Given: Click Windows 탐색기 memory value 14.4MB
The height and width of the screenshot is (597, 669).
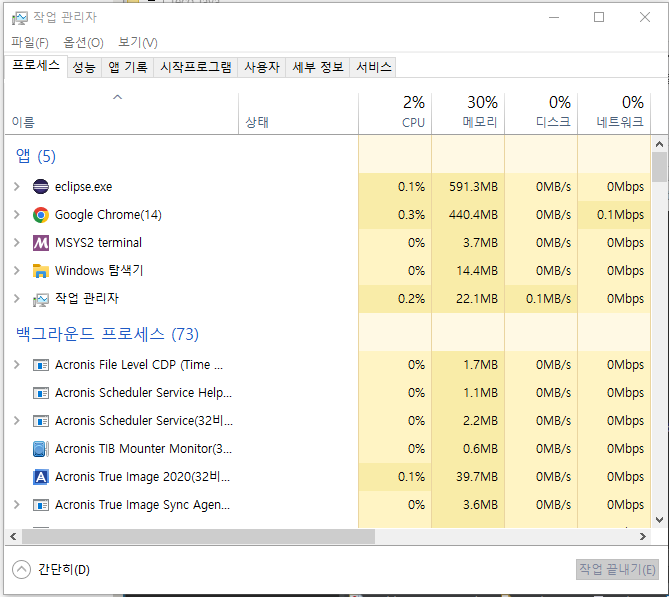Looking at the screenshot, I should [477, 271].
